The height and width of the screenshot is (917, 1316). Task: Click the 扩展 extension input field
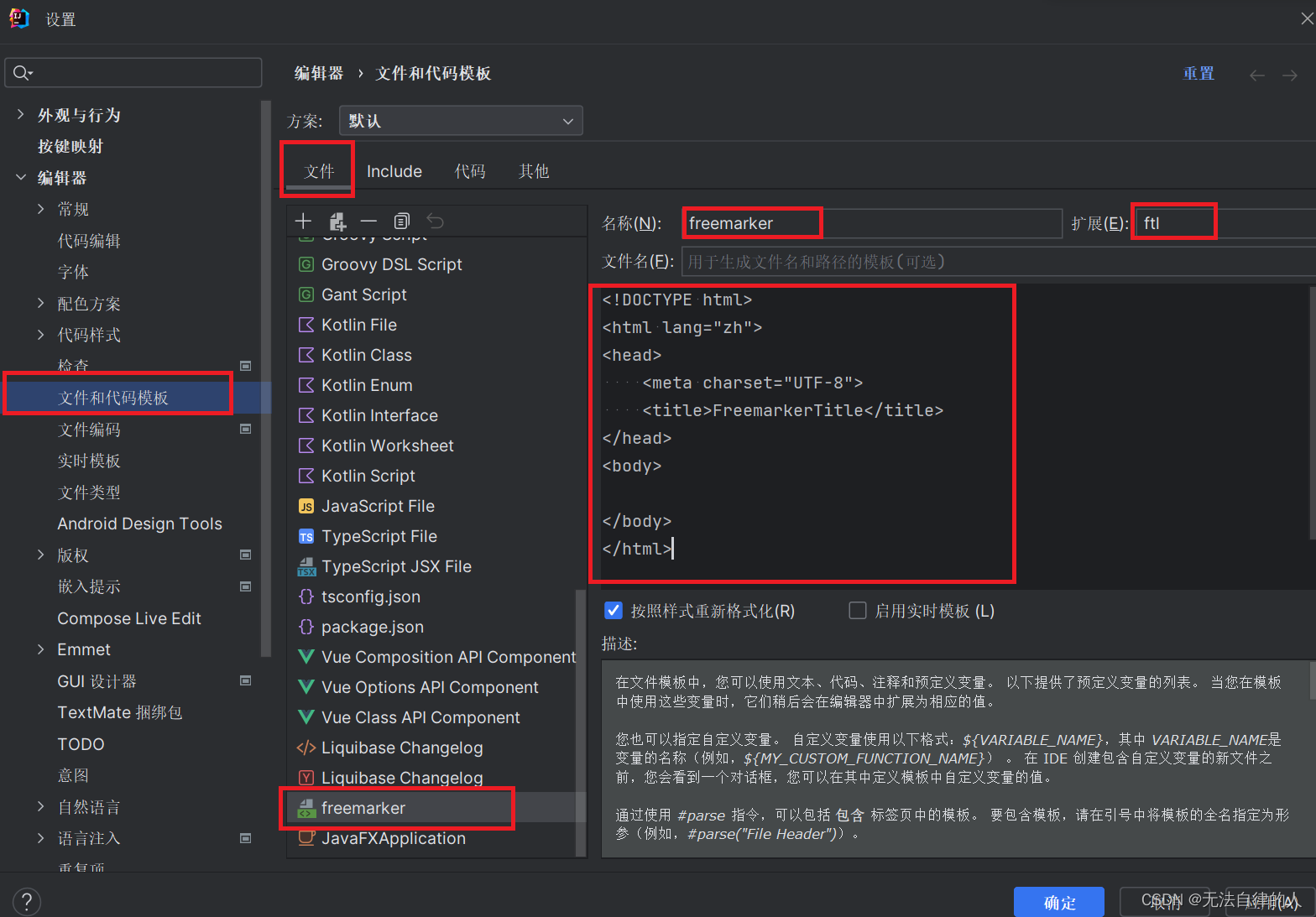pyautogui.click(x=1226, y=223)
